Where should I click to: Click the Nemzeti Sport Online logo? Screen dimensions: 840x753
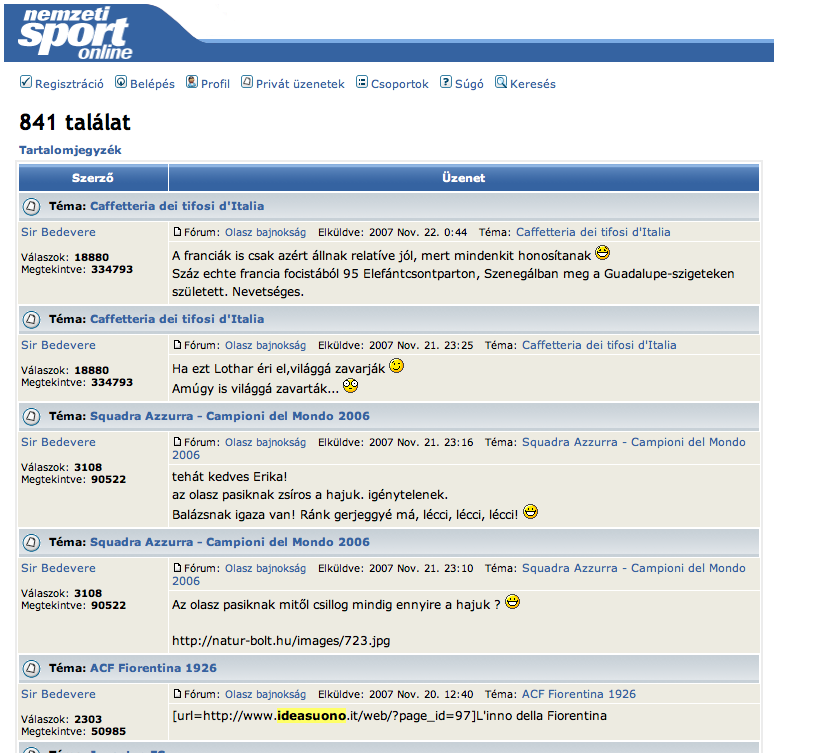pyautogui.click(x=76, y=34)
